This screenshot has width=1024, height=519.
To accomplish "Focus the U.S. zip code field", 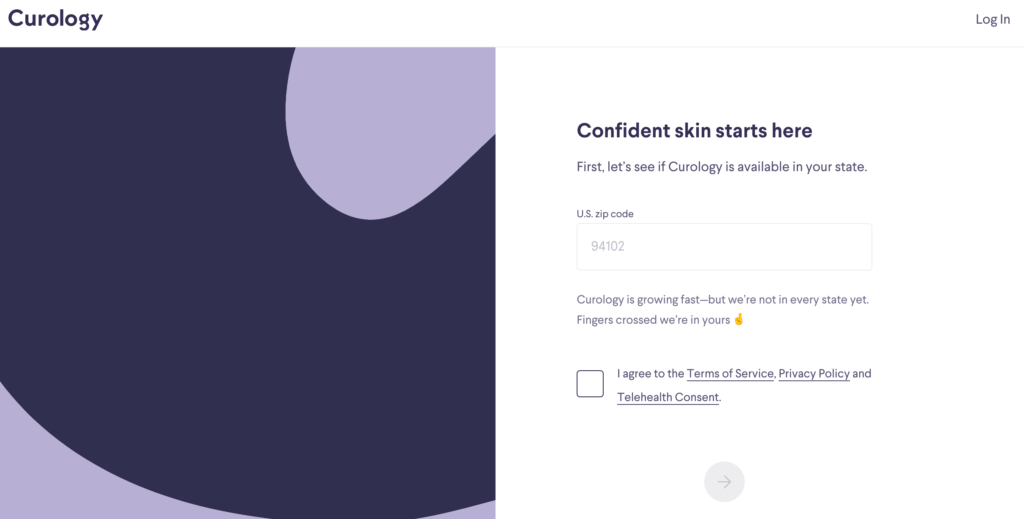I will [x=724, y=247].
